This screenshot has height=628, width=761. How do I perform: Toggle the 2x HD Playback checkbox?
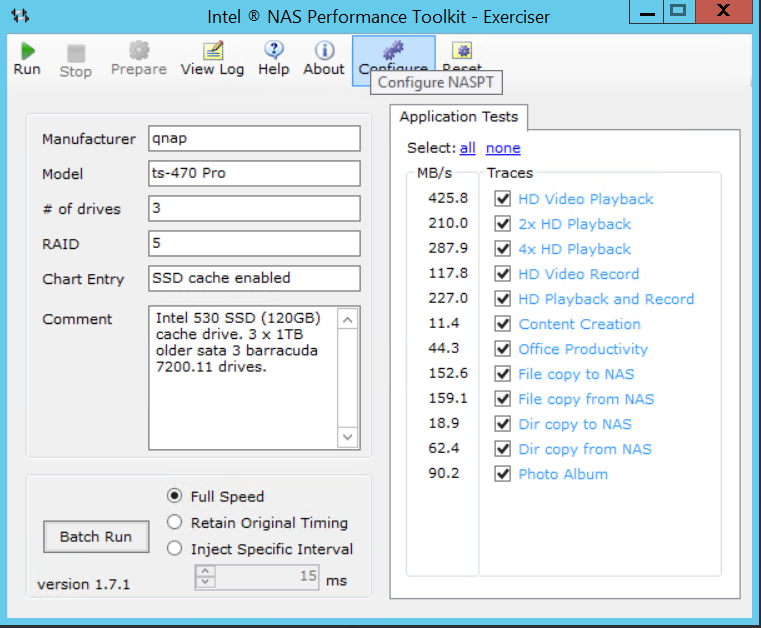(502, 224)
